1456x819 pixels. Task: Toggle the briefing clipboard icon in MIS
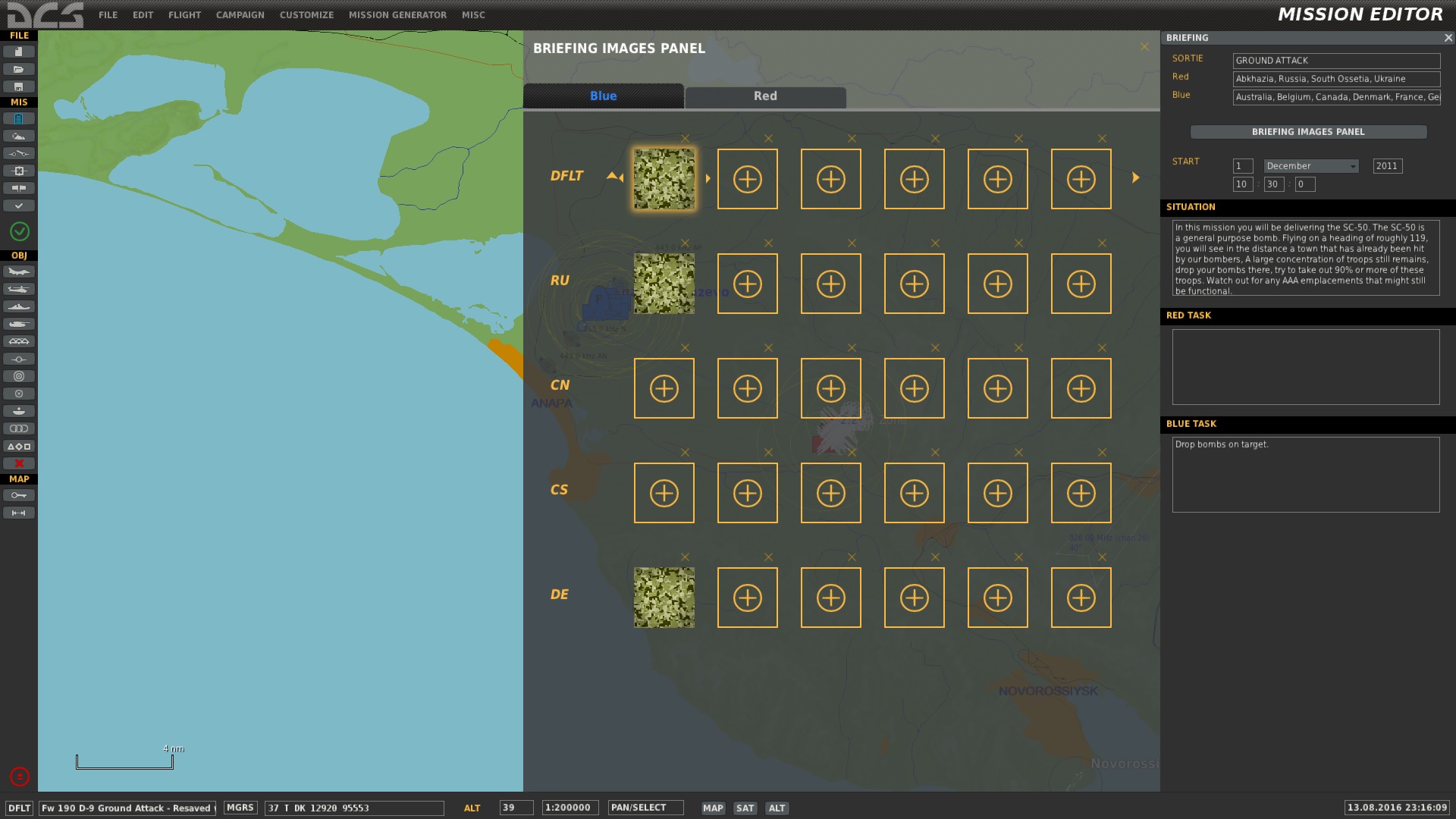(19, 119)
